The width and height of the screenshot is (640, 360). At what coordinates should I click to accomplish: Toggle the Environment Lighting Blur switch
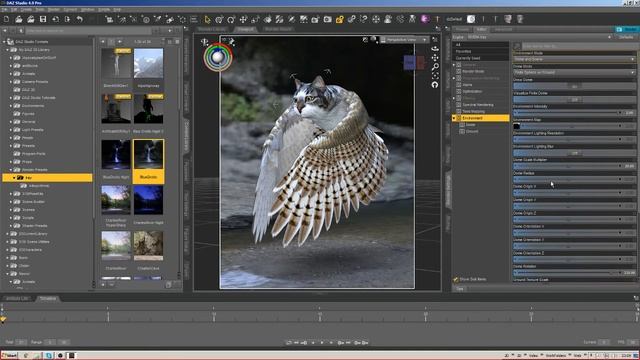pos(575,153)
